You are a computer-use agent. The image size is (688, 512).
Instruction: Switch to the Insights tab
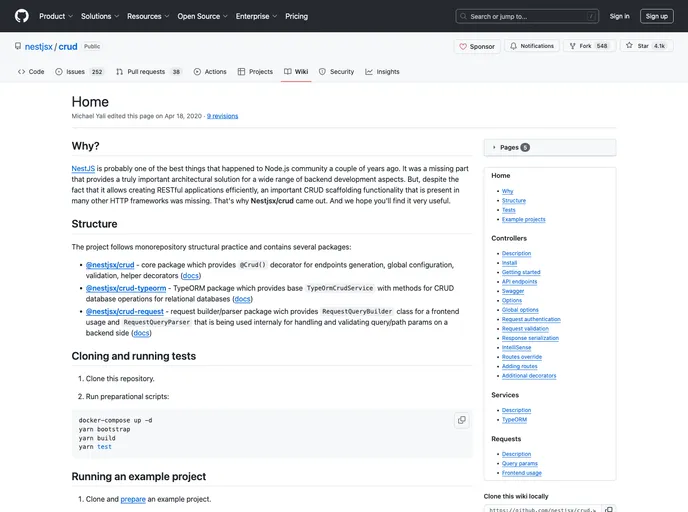[383, 72]
